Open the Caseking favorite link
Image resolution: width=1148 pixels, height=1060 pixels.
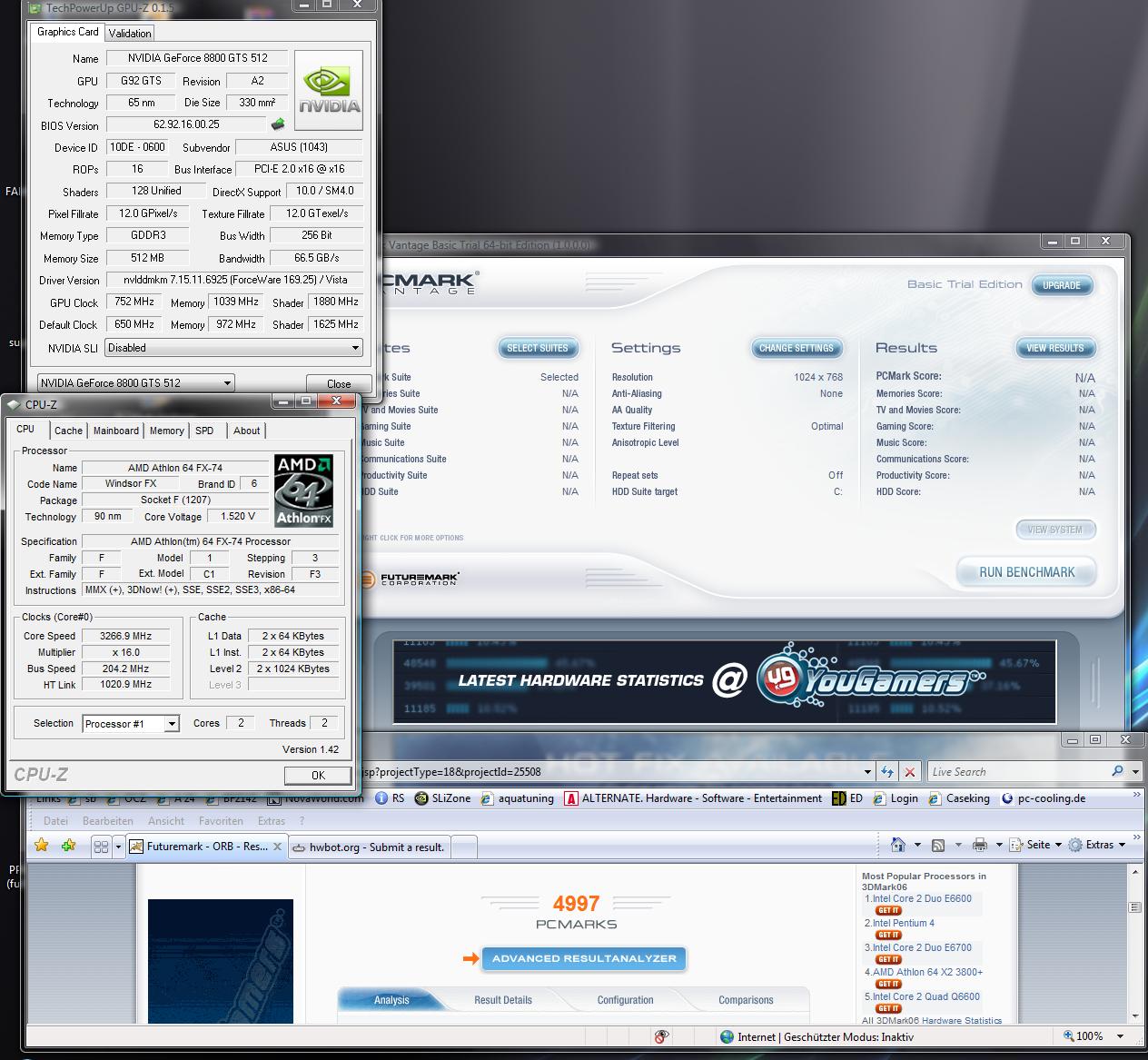[959, 798]
